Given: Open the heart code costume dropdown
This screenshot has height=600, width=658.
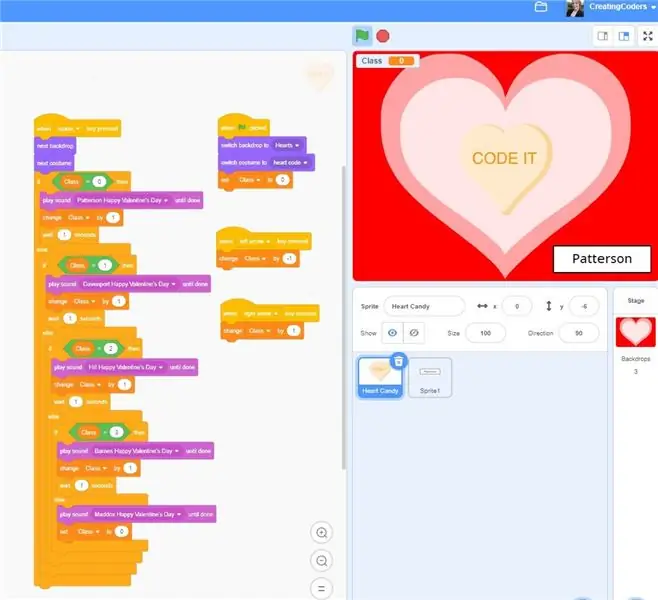Looking at the screenshot, I should 290,162.
